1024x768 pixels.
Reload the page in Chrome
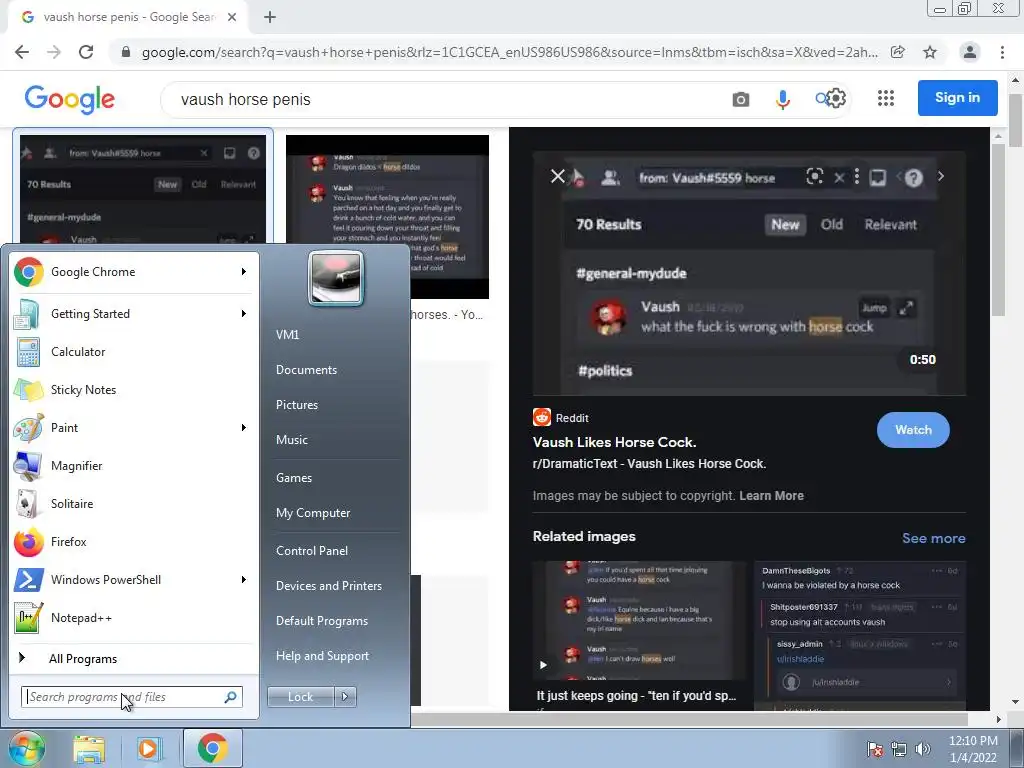(x=86, y=52)
